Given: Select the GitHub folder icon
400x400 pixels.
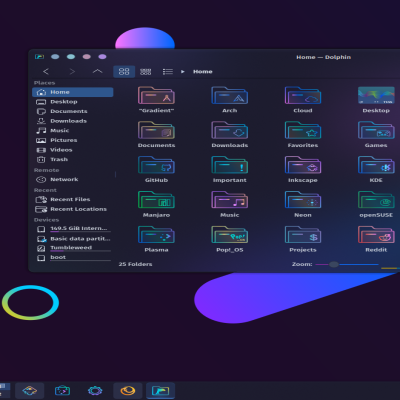Looking at the screenshot, I should pyautogui.click(x=156, y=165).
